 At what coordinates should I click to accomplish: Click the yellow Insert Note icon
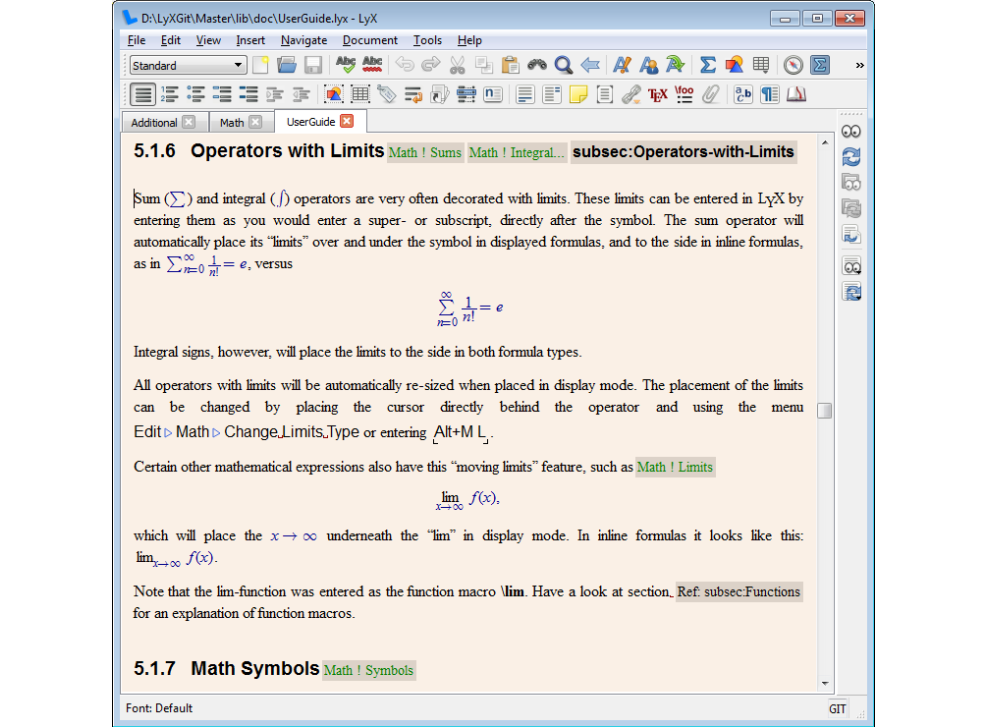pos(578,95)
